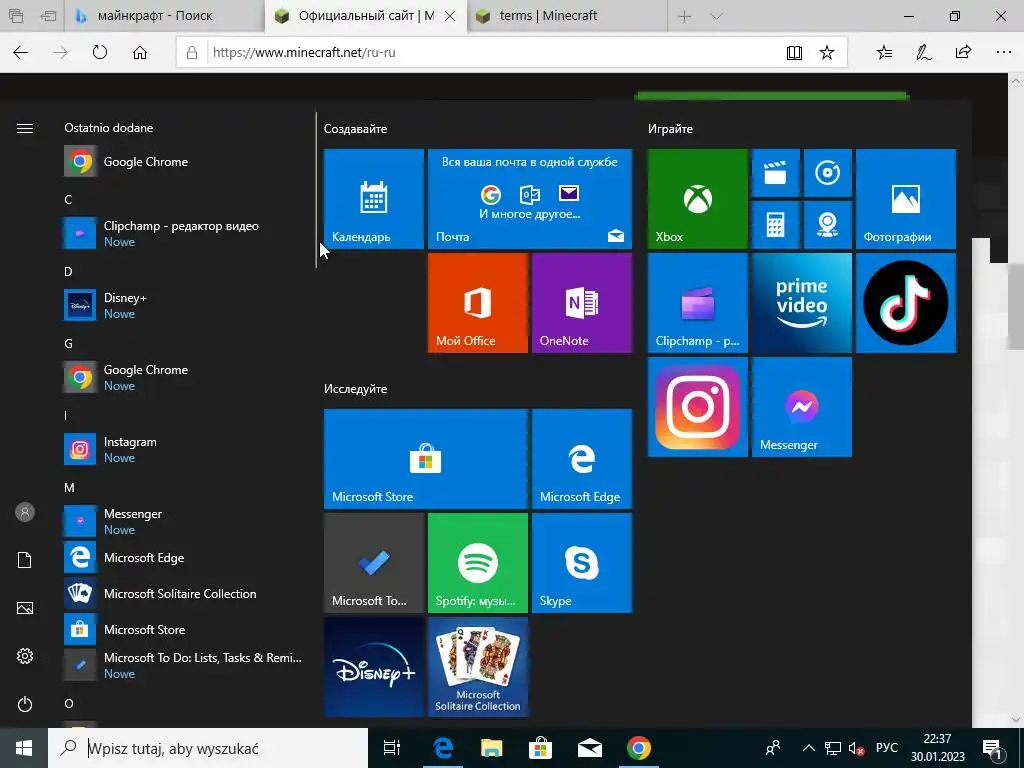Viewport: 1024px width, 768px height.
Task: Open the Microsoft To Do tile
Action: tap(374, 563)
